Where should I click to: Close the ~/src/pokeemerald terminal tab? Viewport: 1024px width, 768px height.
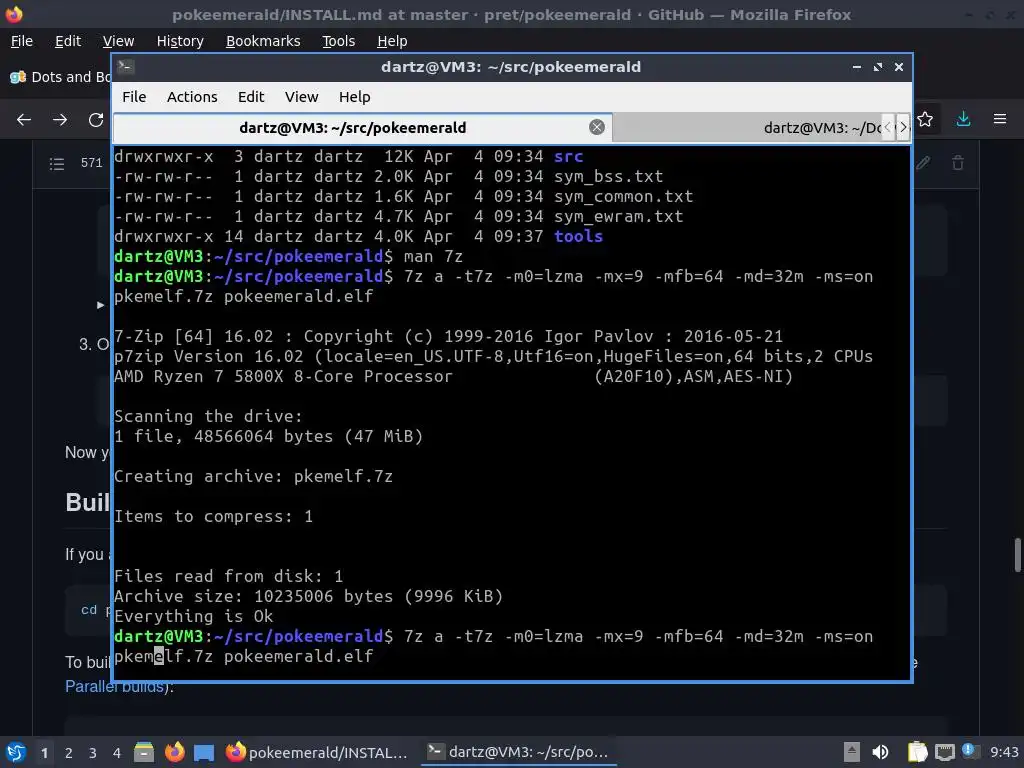596,127
